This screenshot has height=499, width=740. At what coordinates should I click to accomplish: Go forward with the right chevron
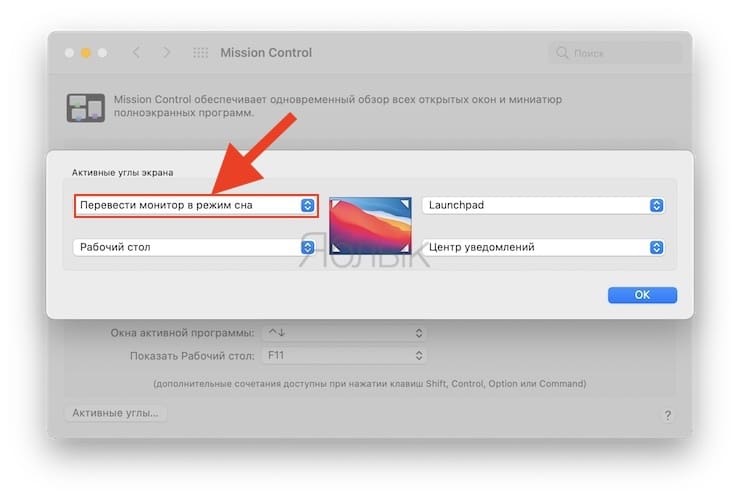[x=166, y=52]
